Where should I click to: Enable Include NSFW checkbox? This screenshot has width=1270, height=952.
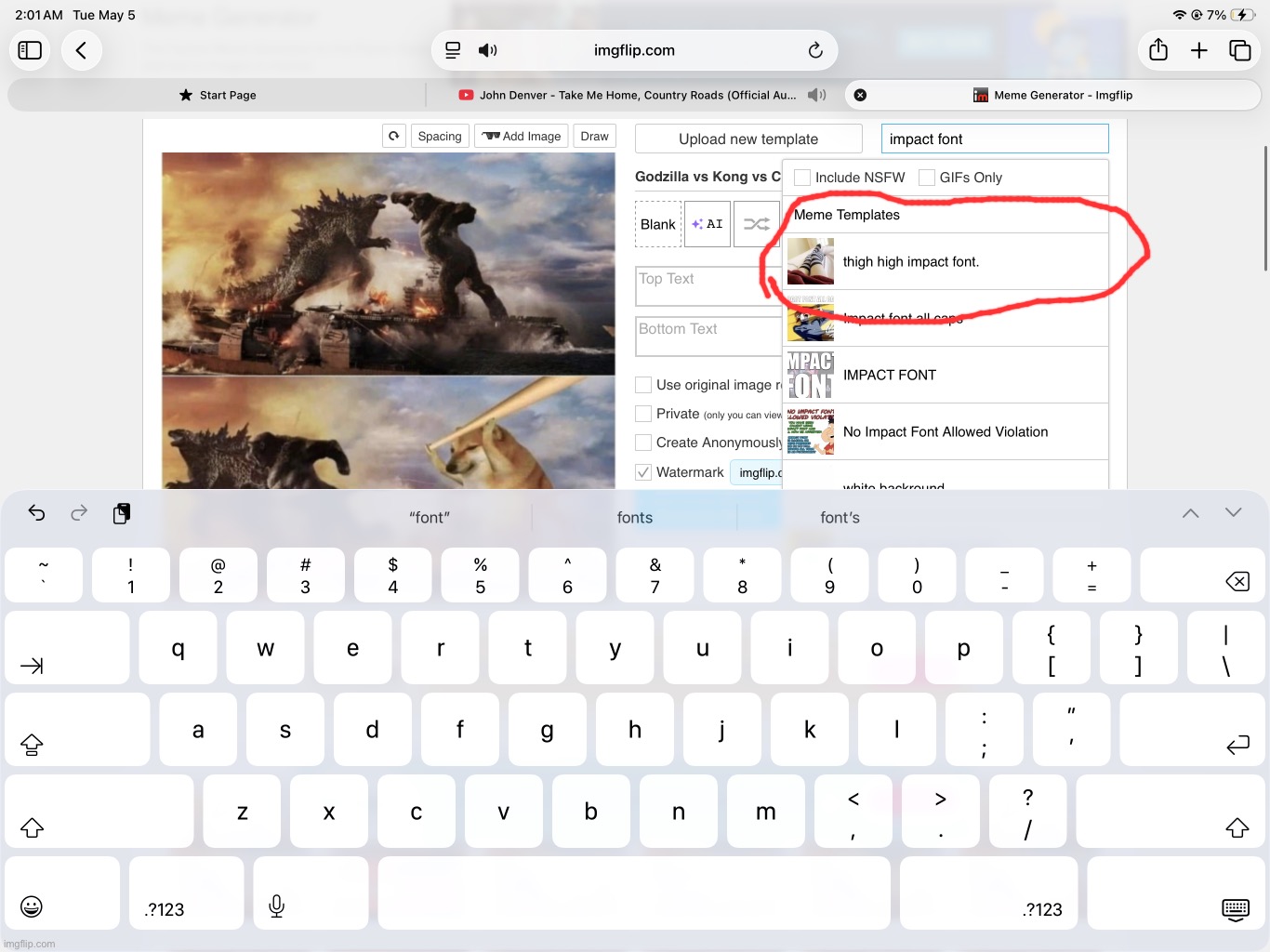pyautogui.click(x=802, y=178)
